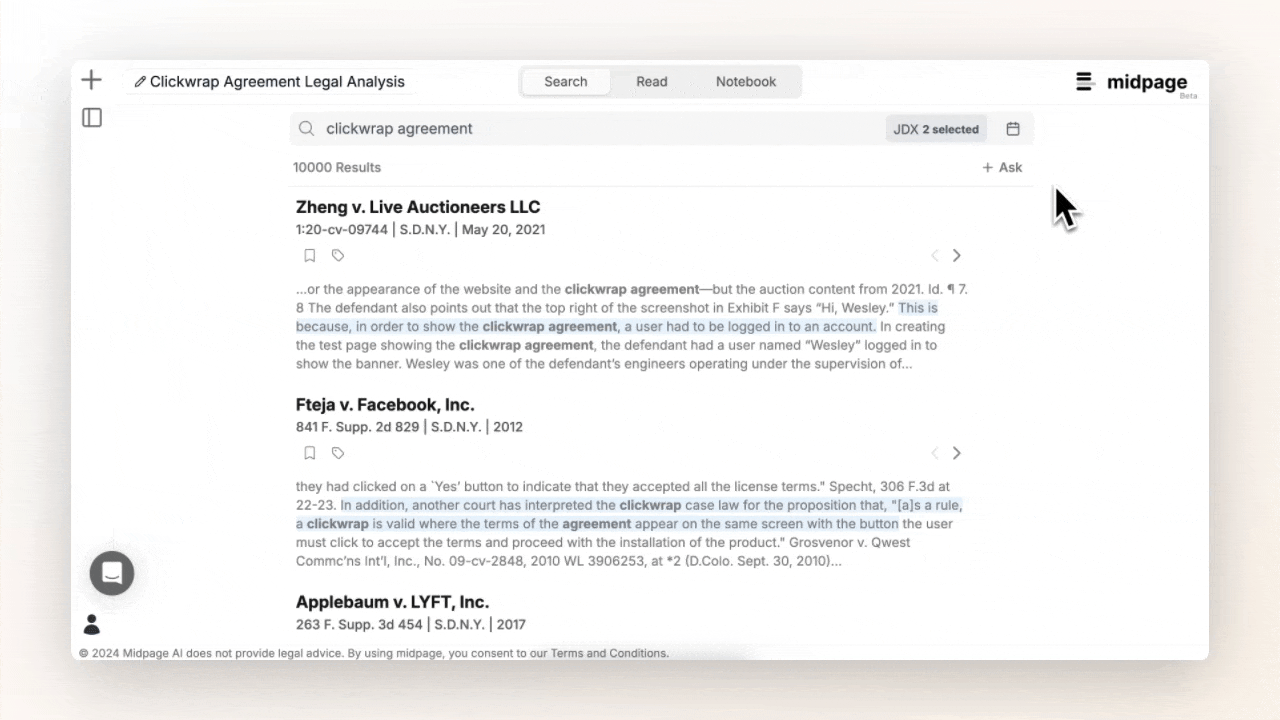Open Fteja v. Facebook, Inc. case
This screenshot has height=720, width=1280.
[385, 405]
